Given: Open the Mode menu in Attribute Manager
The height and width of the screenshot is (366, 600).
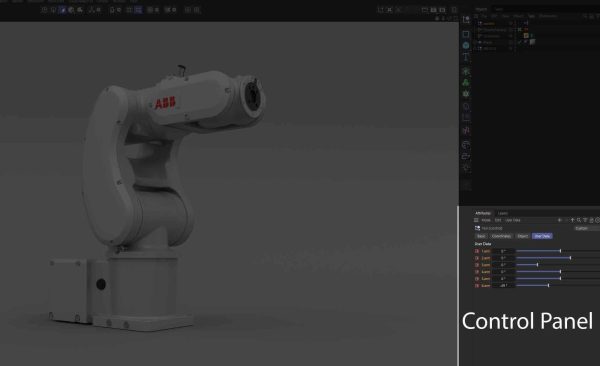Looking at the screenshot, I should tap(486, 220).
